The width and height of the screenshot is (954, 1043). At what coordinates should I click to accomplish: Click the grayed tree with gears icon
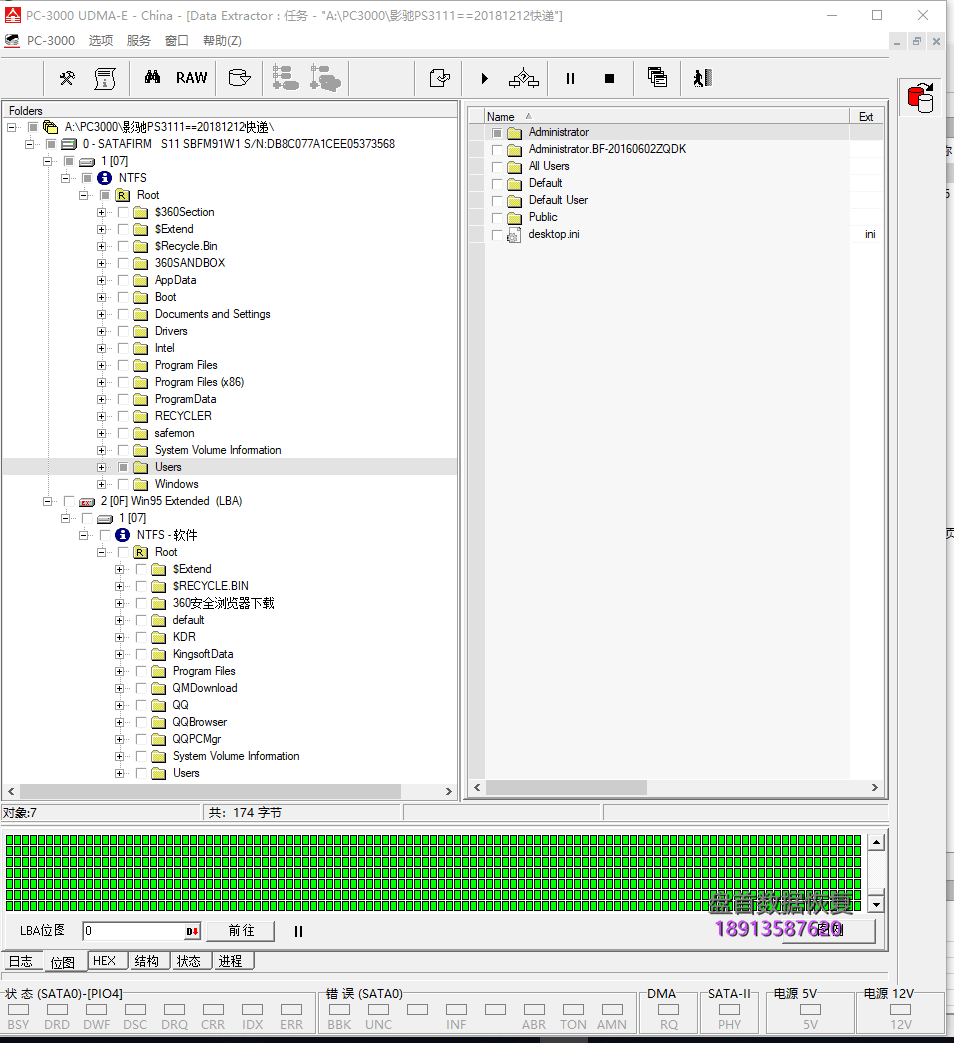coord(325,78)
